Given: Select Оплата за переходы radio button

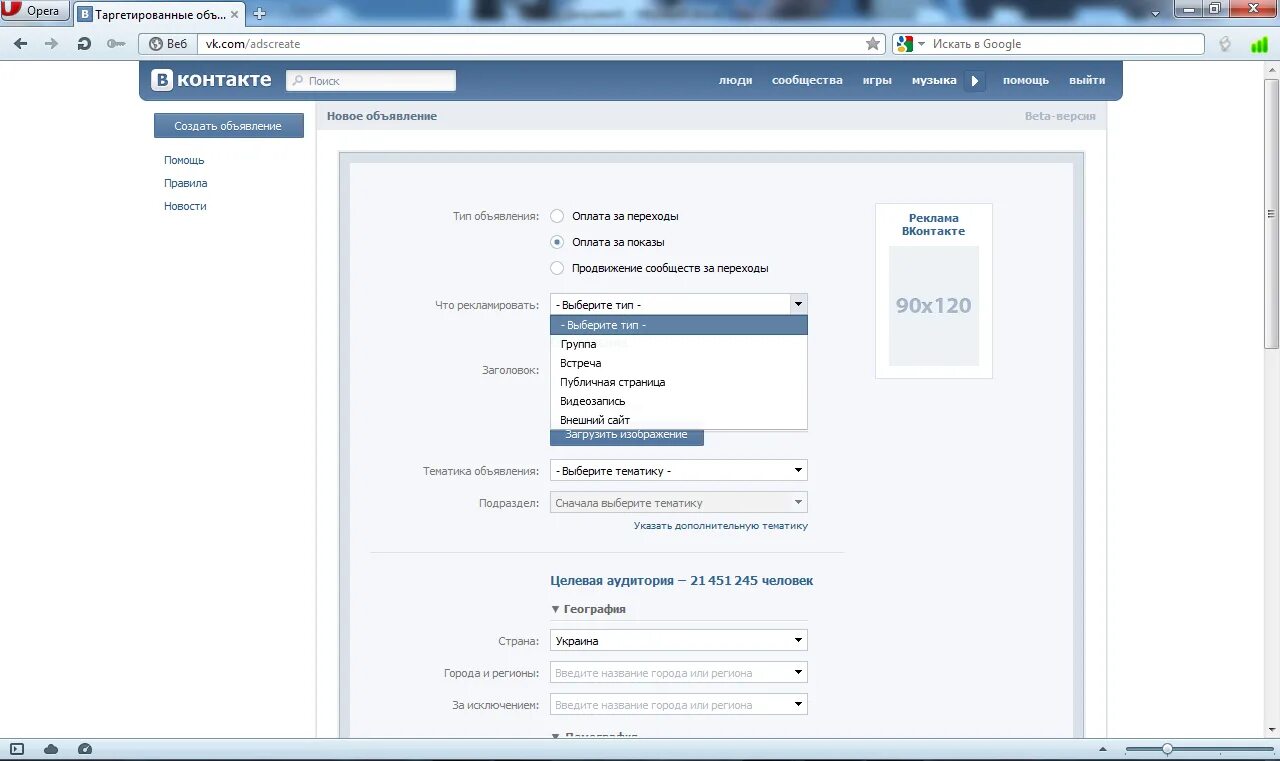Looking at the screenshot, I should pos(557,216).
